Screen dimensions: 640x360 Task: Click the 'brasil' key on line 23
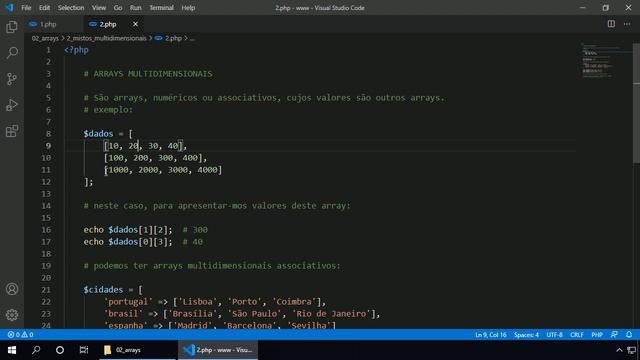click(123, 314)
